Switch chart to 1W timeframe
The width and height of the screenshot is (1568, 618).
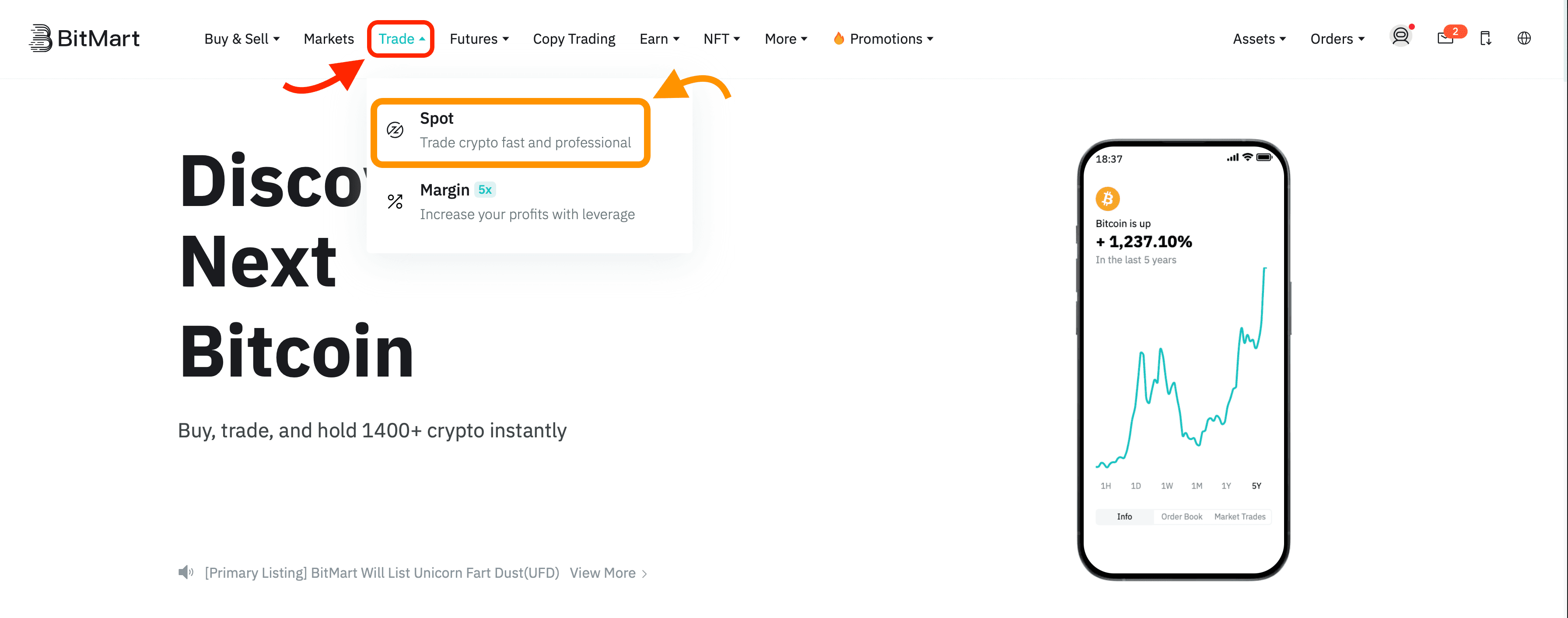tap(1165, 485)
